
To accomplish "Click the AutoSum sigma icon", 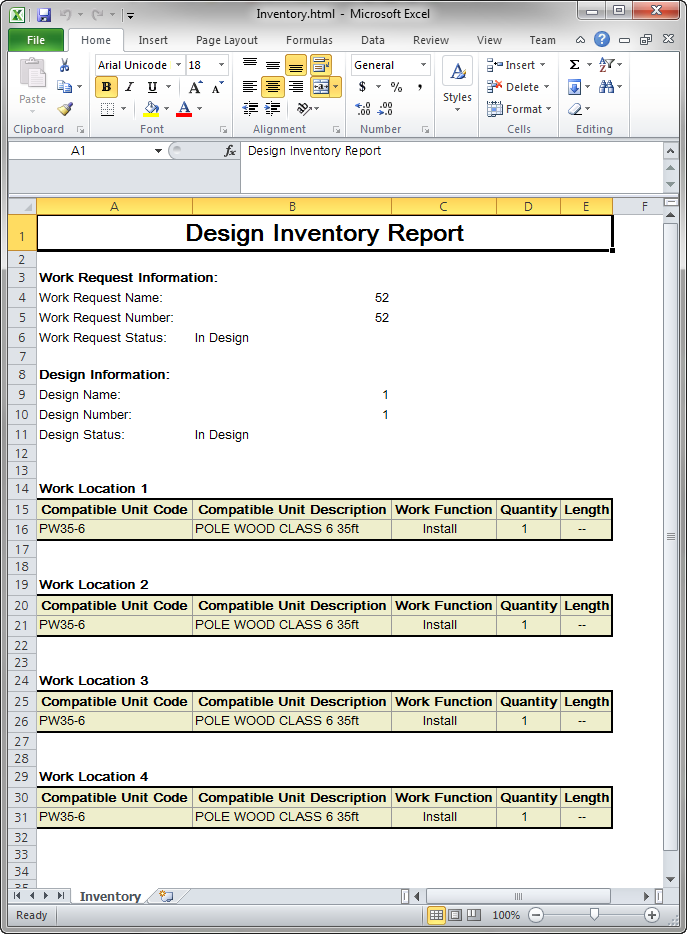I will 574,65.
